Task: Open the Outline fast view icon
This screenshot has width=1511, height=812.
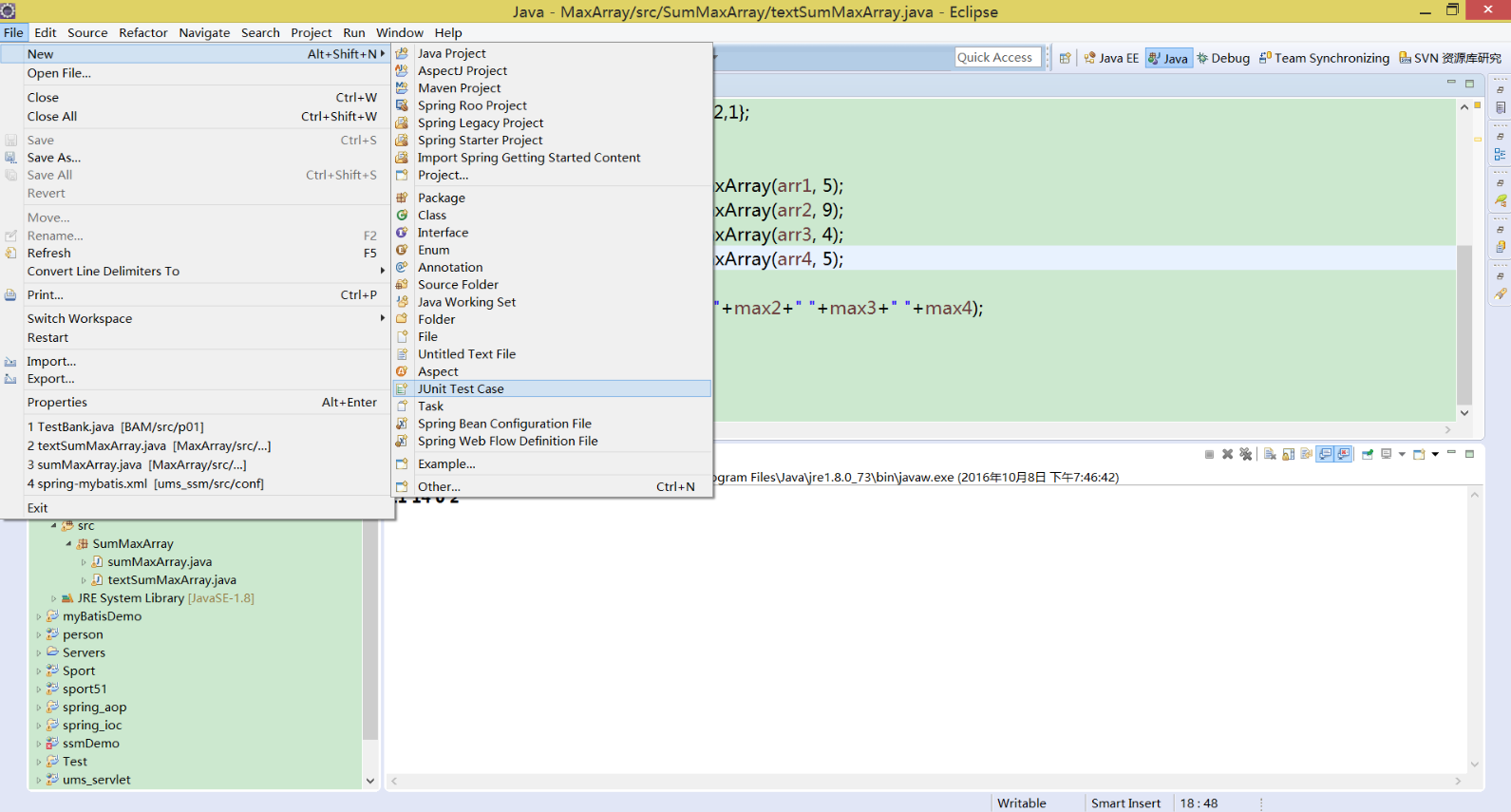Action: pos(1501,154)
